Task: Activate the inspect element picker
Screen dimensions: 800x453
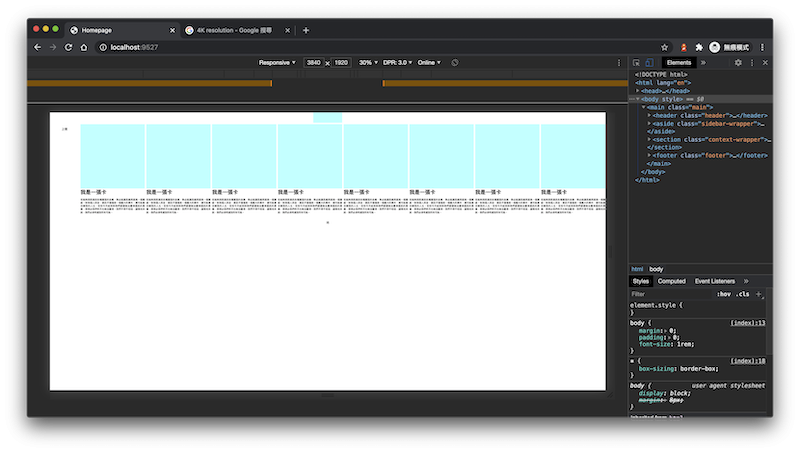Action: click(x=636, y=62)
